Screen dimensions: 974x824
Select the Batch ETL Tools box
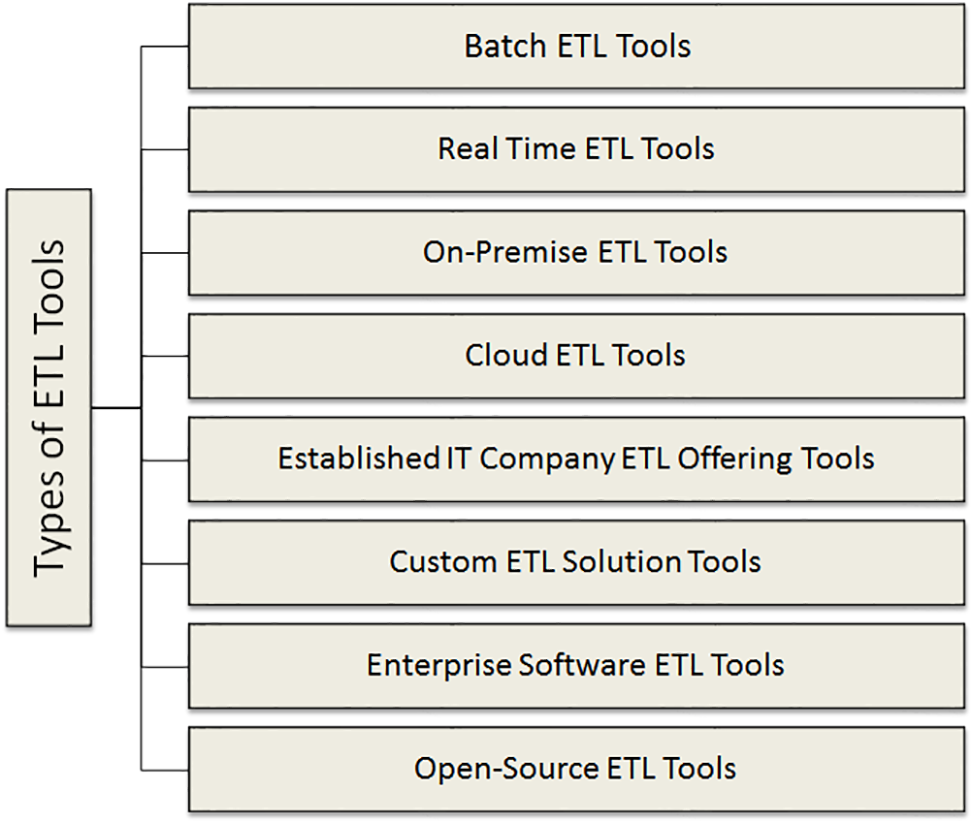pos(577,46)
